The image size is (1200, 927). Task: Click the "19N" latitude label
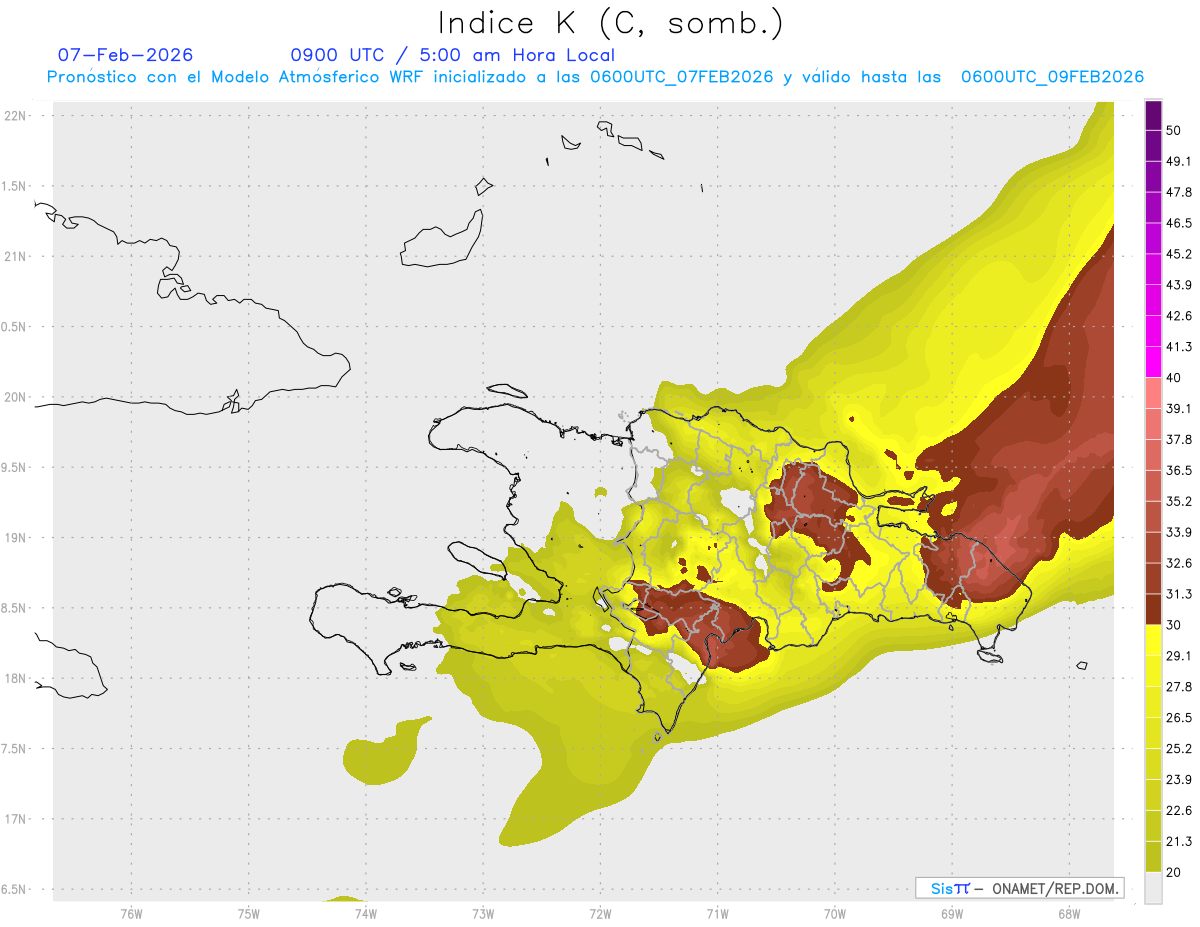point(16,538)
